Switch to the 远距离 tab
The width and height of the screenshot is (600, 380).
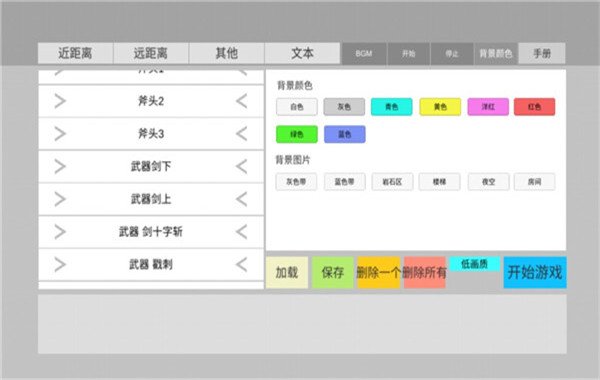(151, 53)
